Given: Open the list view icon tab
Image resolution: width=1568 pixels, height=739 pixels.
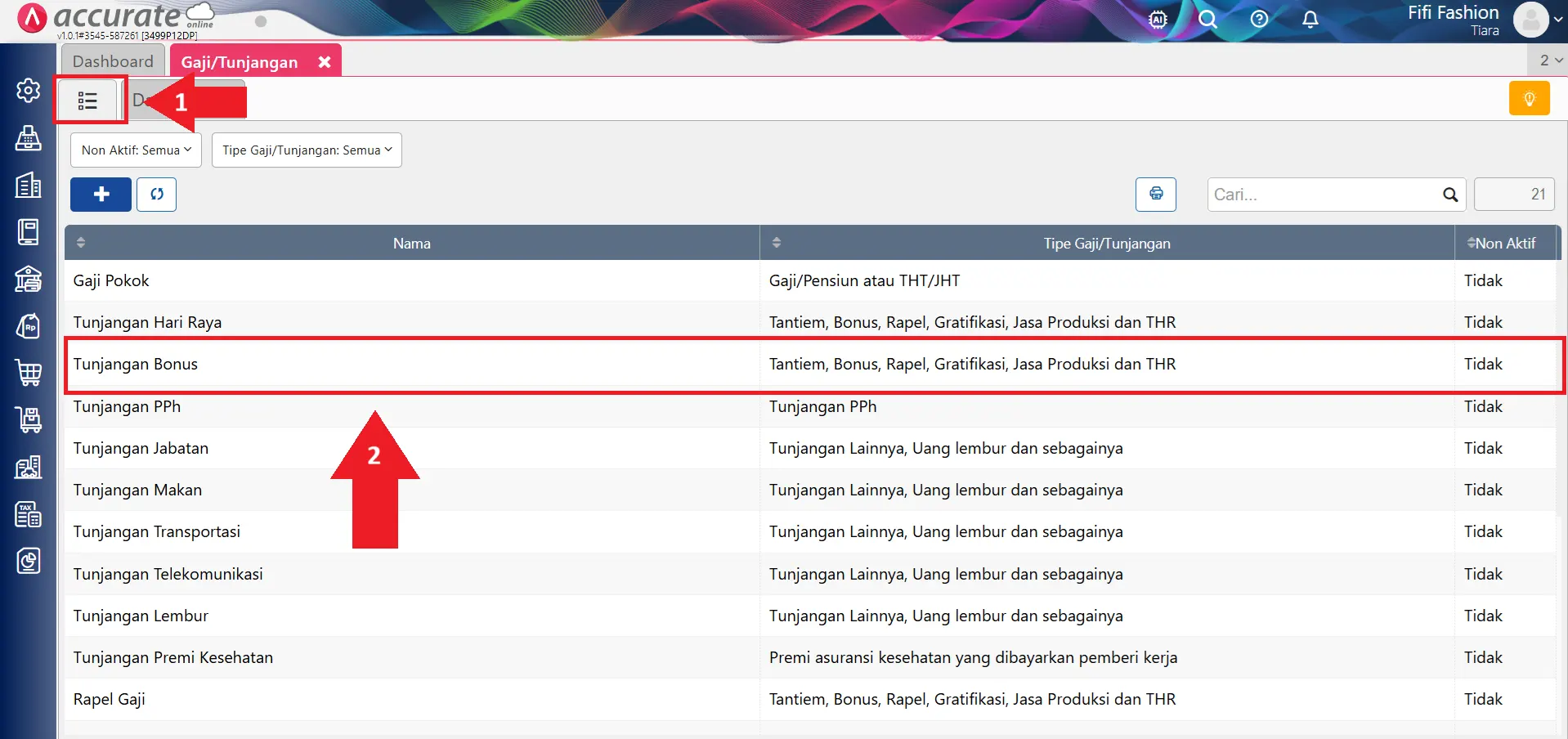Looking at the screenshot, I should point(88,101).
